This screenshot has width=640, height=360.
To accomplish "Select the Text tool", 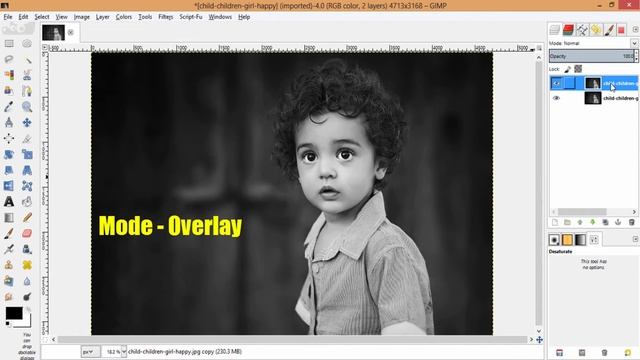I will [9, 202].
